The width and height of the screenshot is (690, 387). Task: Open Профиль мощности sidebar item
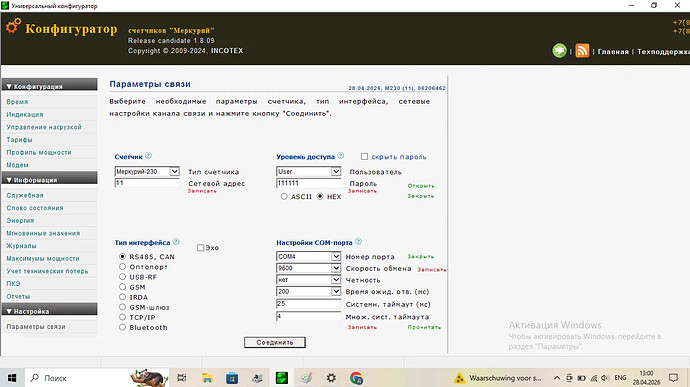coord(39,152)
